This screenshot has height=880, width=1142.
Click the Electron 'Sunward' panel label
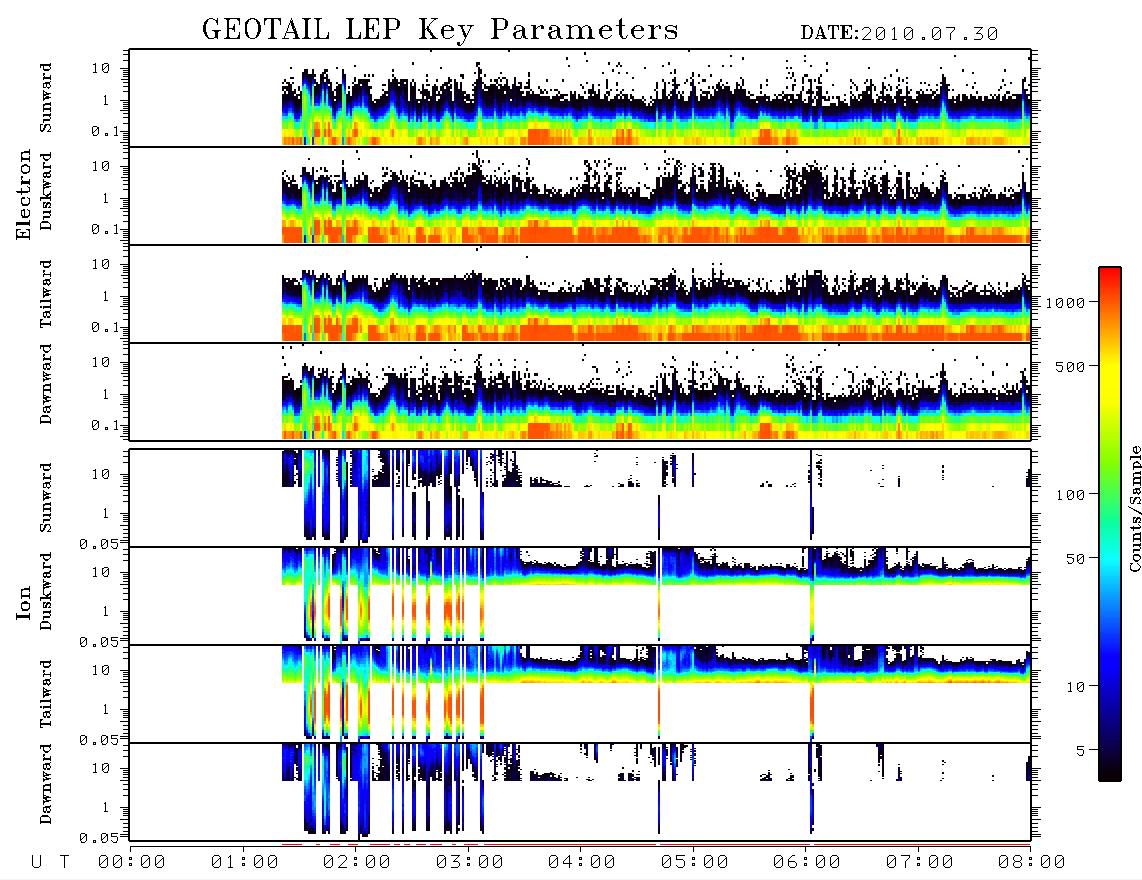click(46, 98)
